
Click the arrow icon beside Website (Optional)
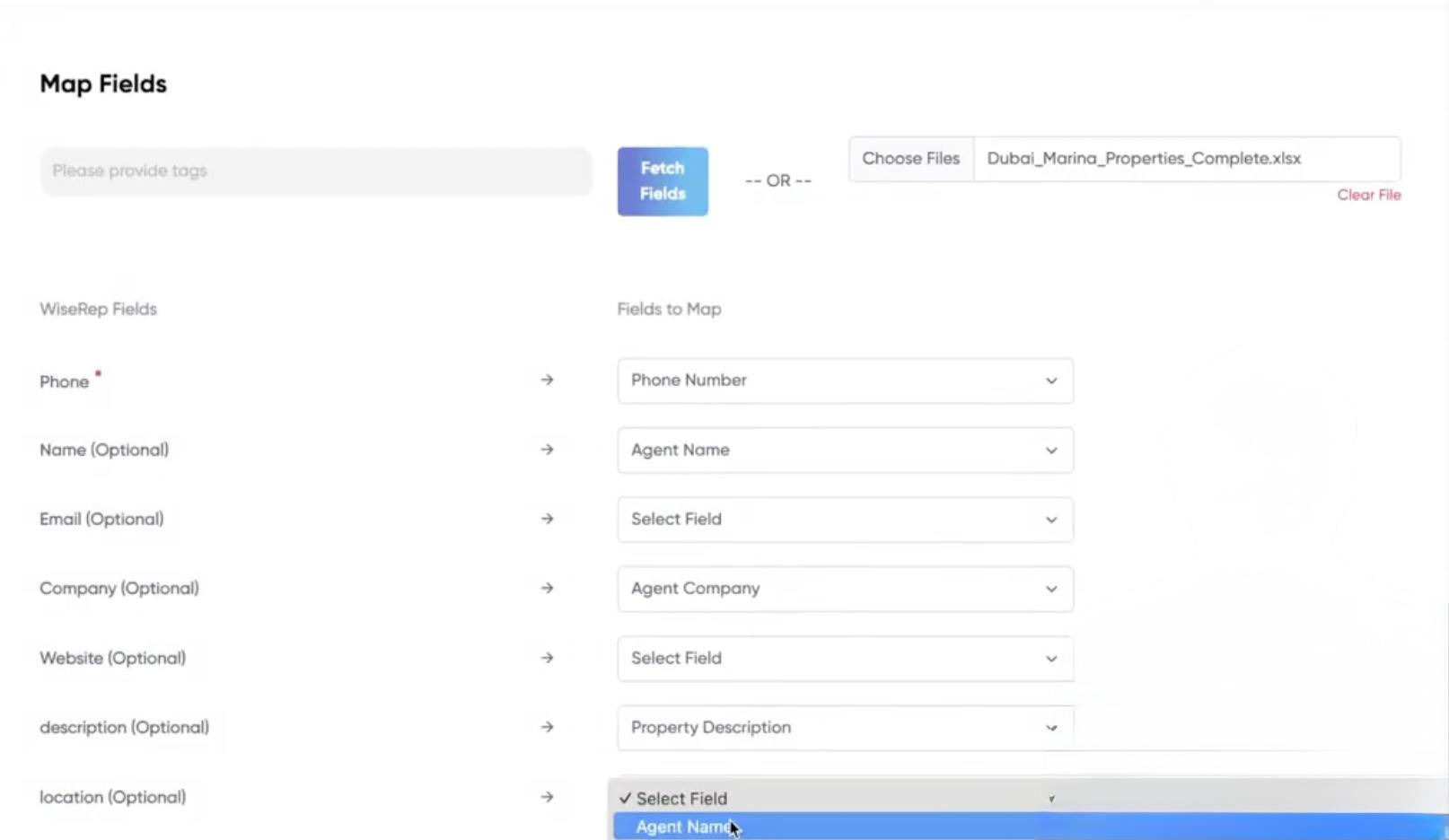pos(547,658)
